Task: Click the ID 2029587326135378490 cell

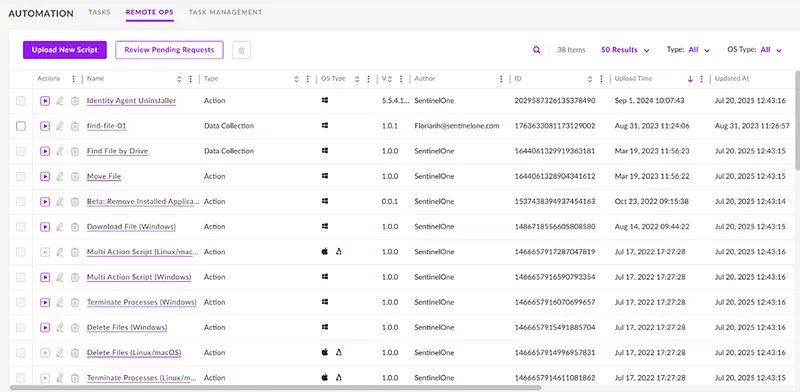Action: point(555,101)
